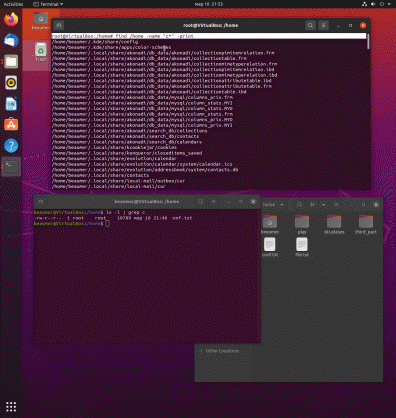Viewport: 396px width, 418px height.
Task: Click search icon in the Files window
Action: point(300,205)
